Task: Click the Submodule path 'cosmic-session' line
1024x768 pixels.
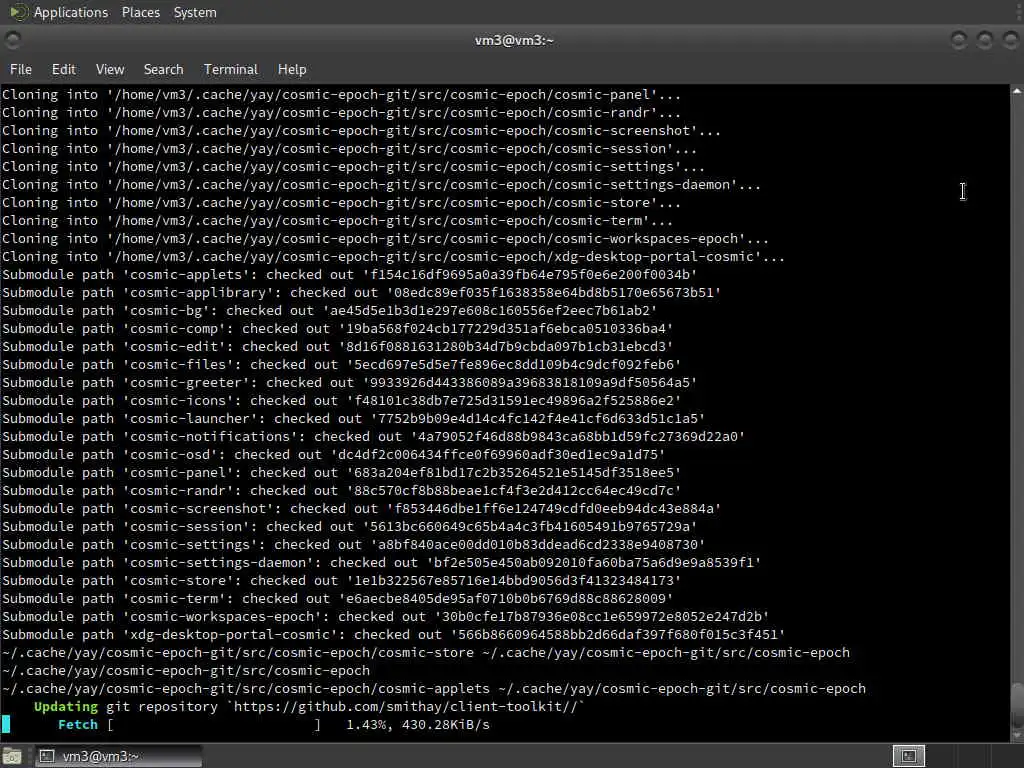Action: [x=349, y=526]
